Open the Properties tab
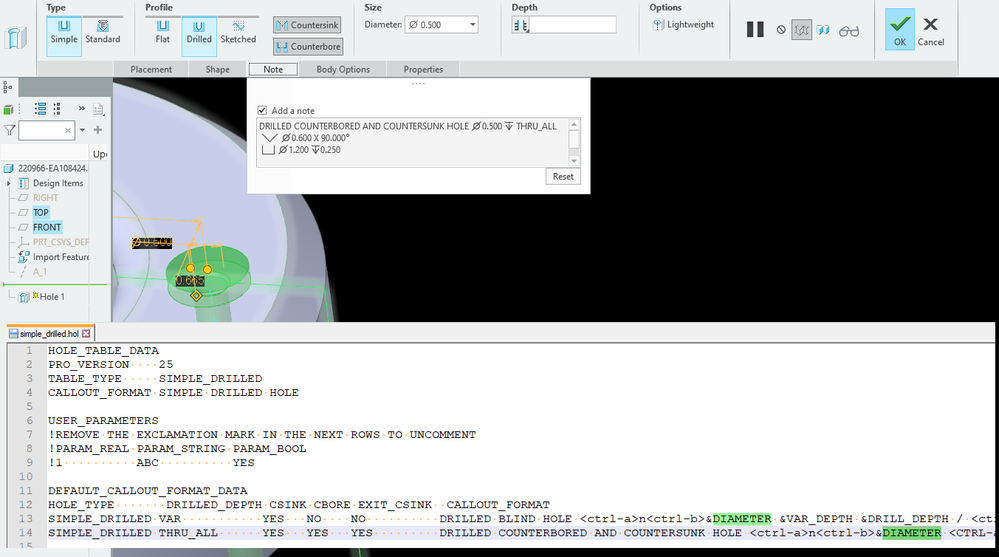The image size is (999, 557). point(423,69)
